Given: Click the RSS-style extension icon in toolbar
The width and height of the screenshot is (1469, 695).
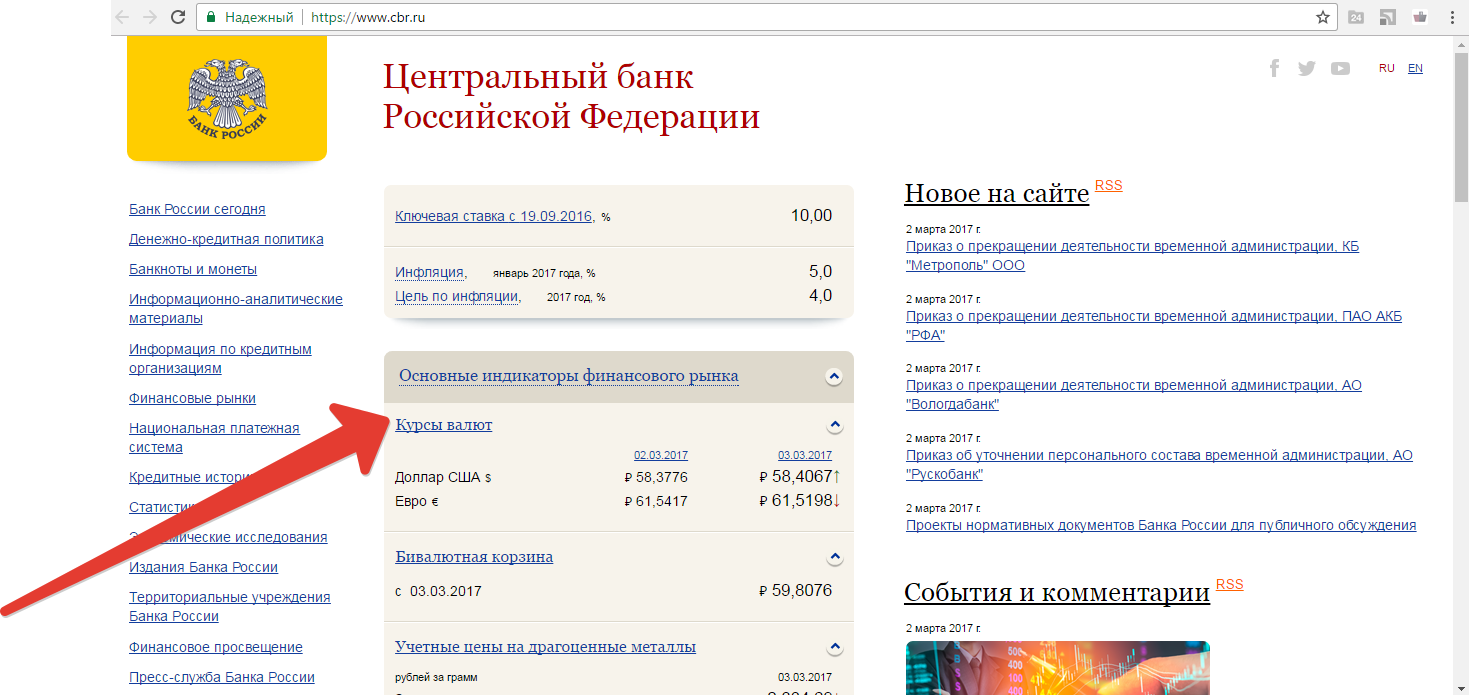Looking at the screenshot, I should [x=1387, y=17].
